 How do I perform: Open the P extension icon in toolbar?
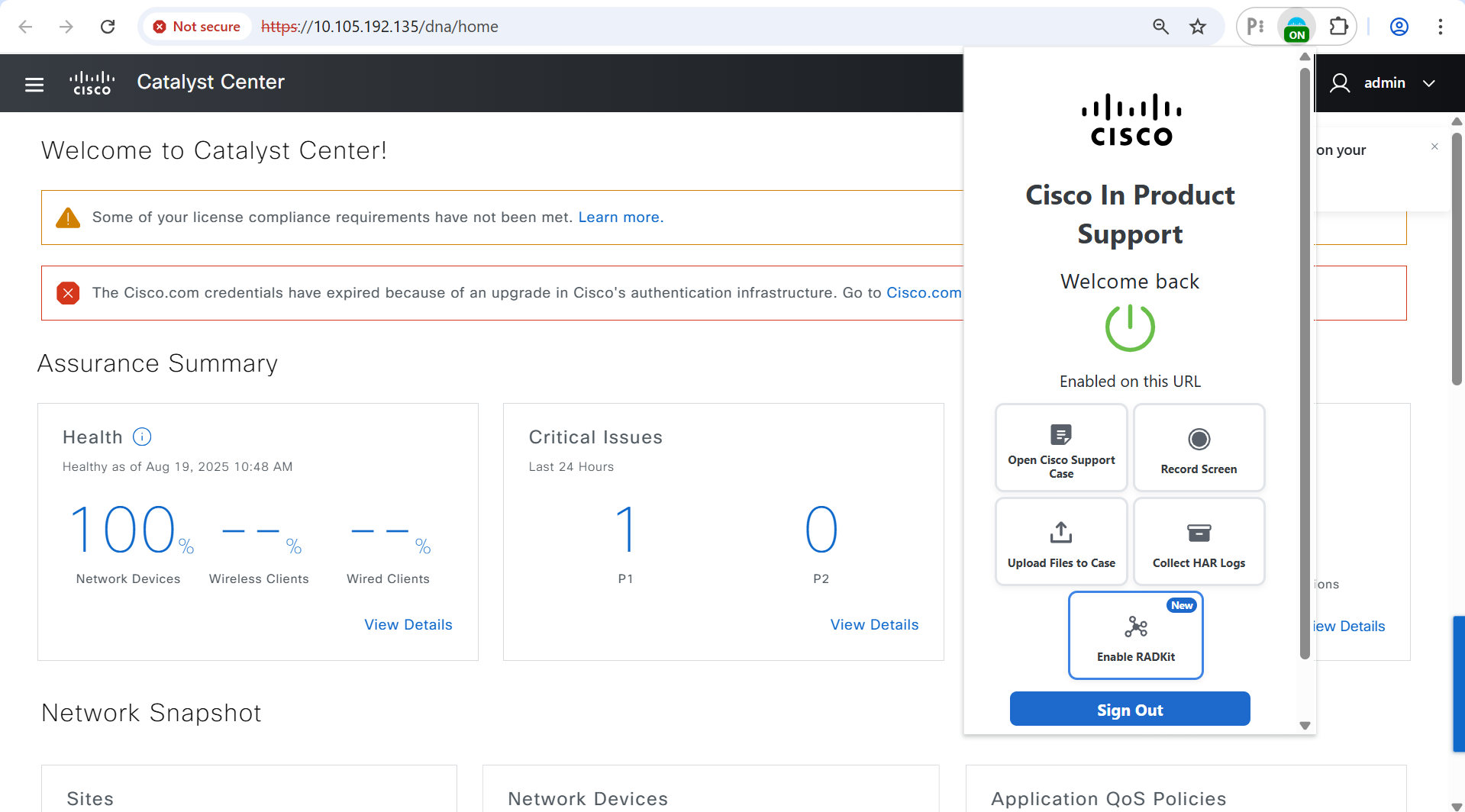[x=1255, y=27]
